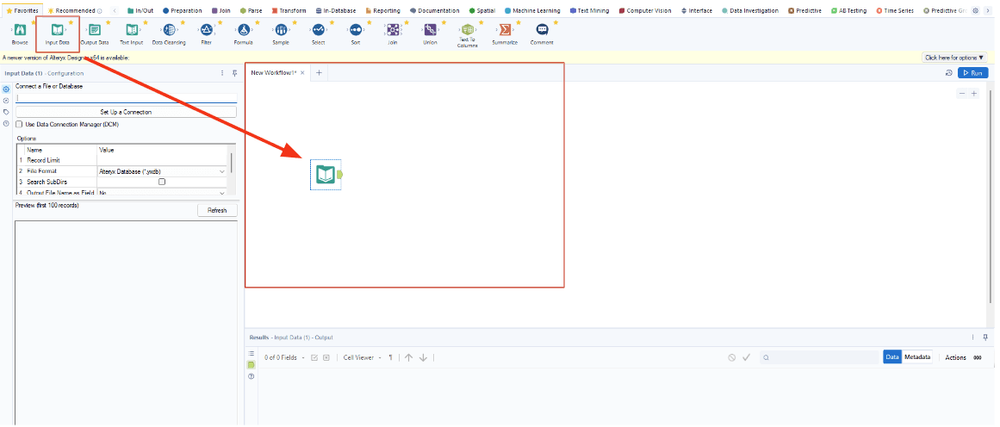Click the Data Cleansing tool icon
Viewport: 1000px width, 427px height.
169,31
